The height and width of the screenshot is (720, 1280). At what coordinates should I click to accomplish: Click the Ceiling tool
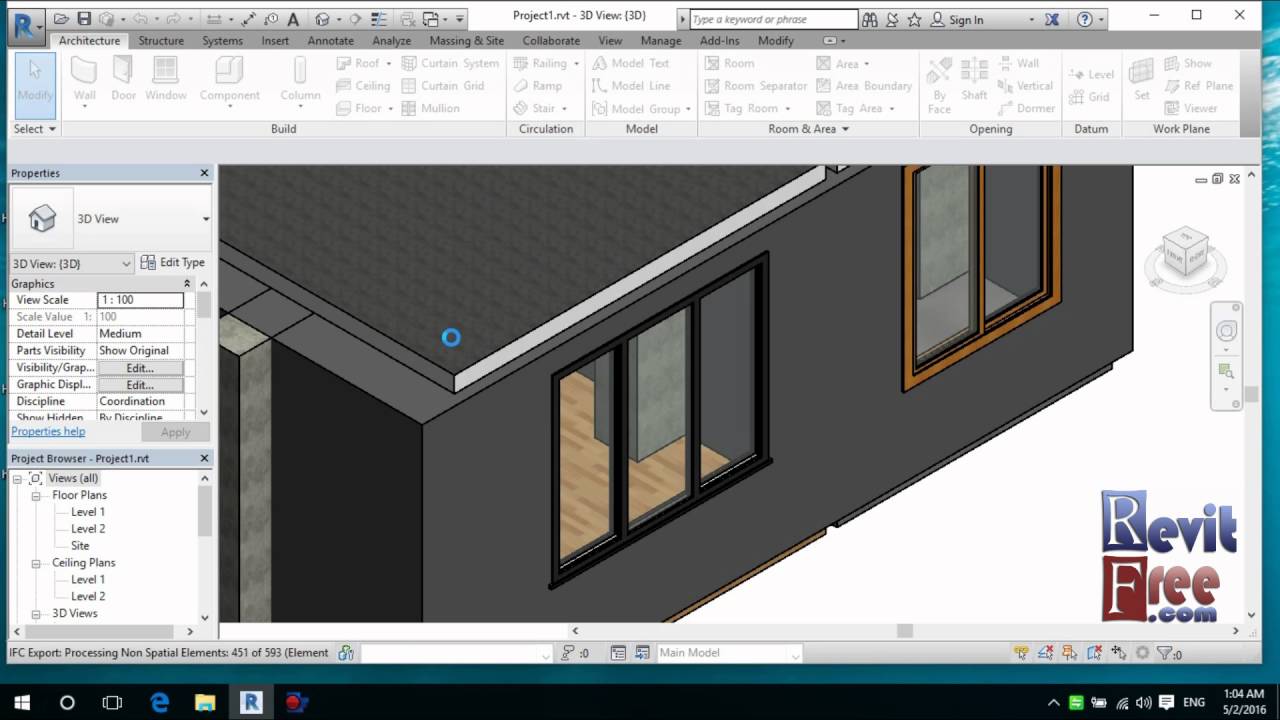363,86
